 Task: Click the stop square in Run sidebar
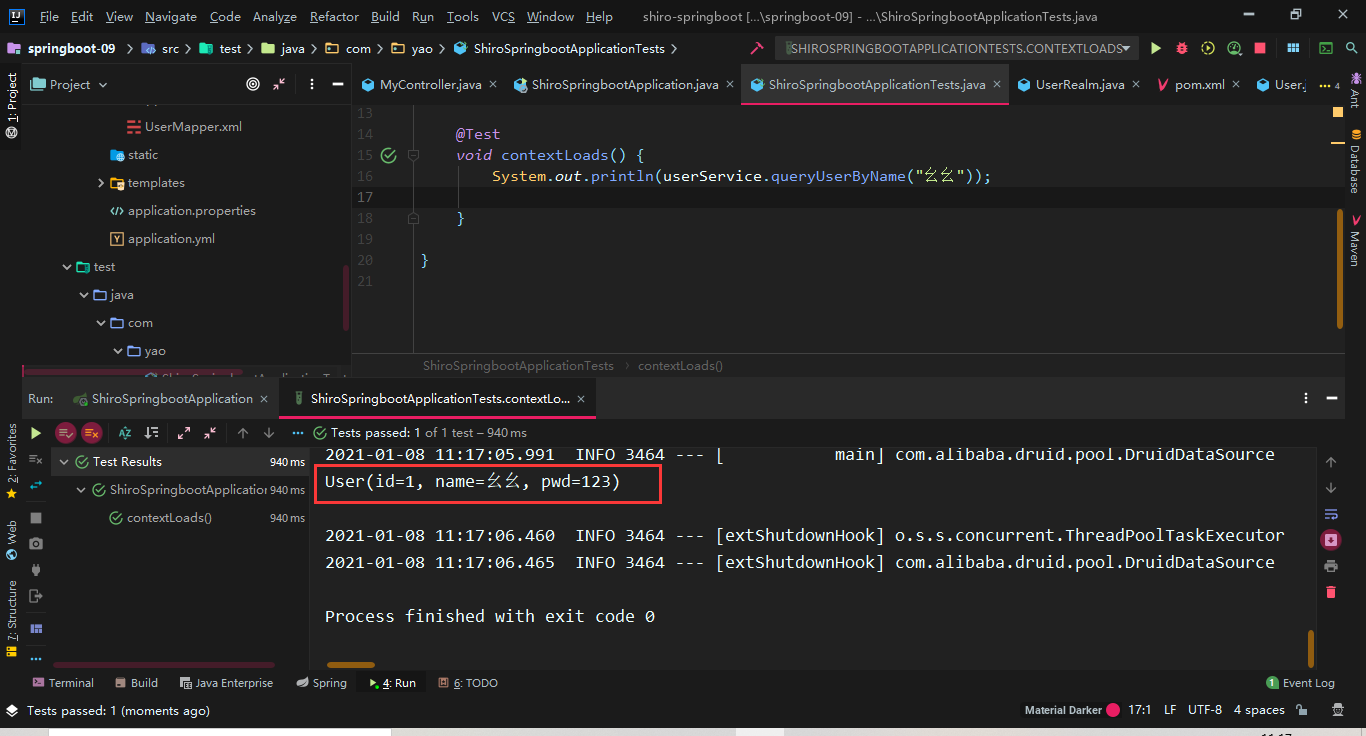pyautogui.click(x=36, y=518)
